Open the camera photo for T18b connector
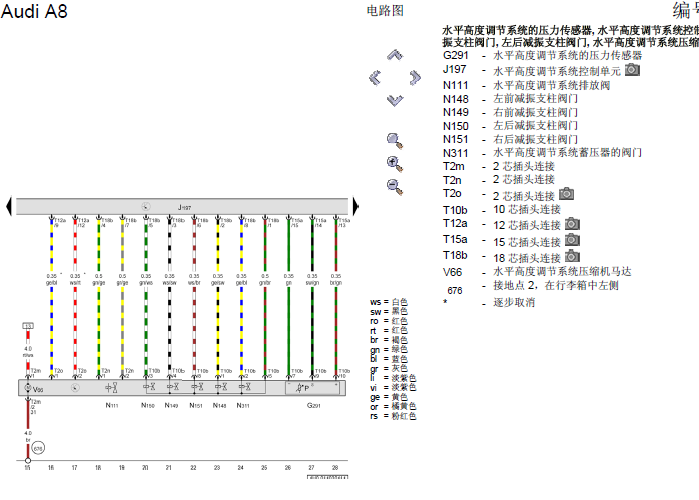The height and width of the screenshot is (500, 699). [572, 256]
